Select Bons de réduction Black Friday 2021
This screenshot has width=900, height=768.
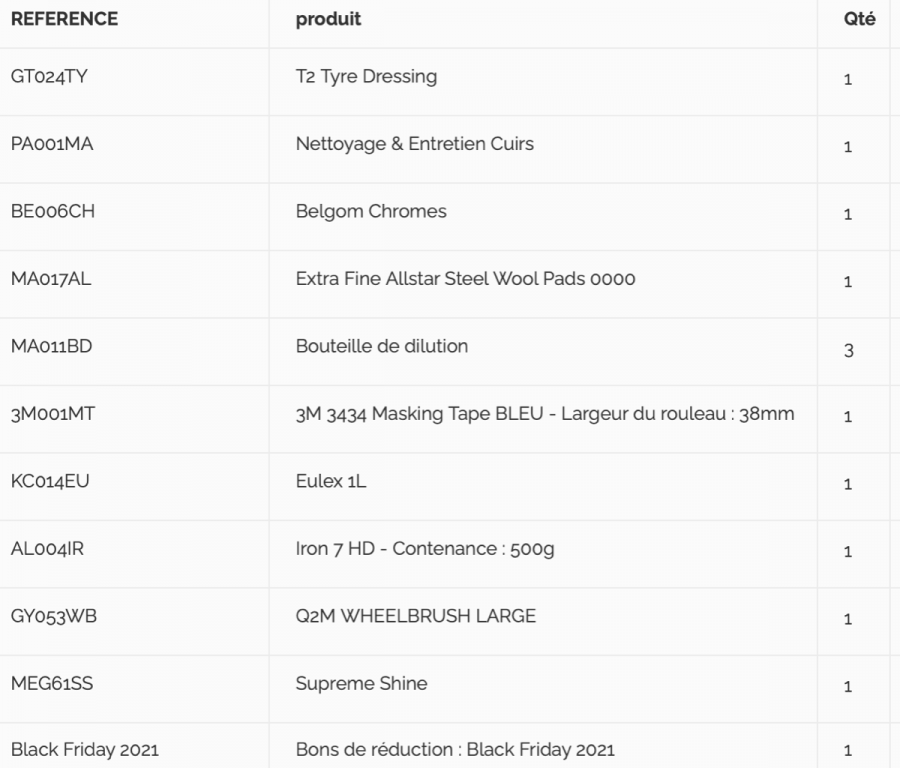(455, 750)
